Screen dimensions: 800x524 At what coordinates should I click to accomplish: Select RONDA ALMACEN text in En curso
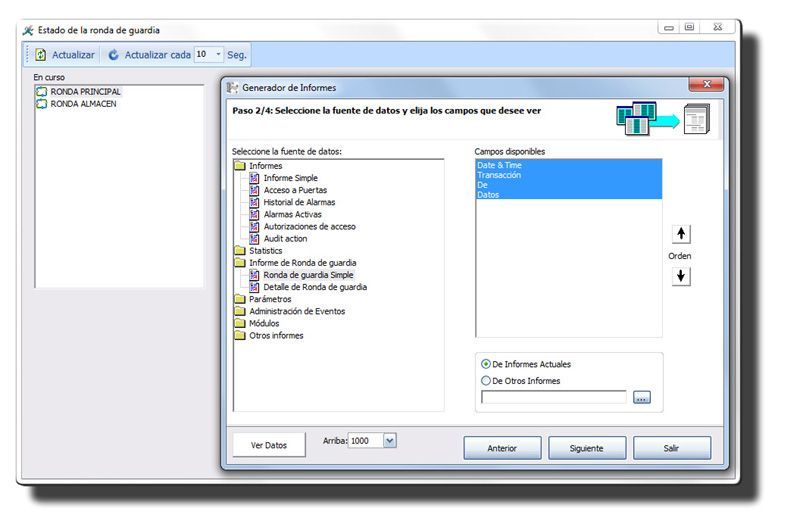83,104
